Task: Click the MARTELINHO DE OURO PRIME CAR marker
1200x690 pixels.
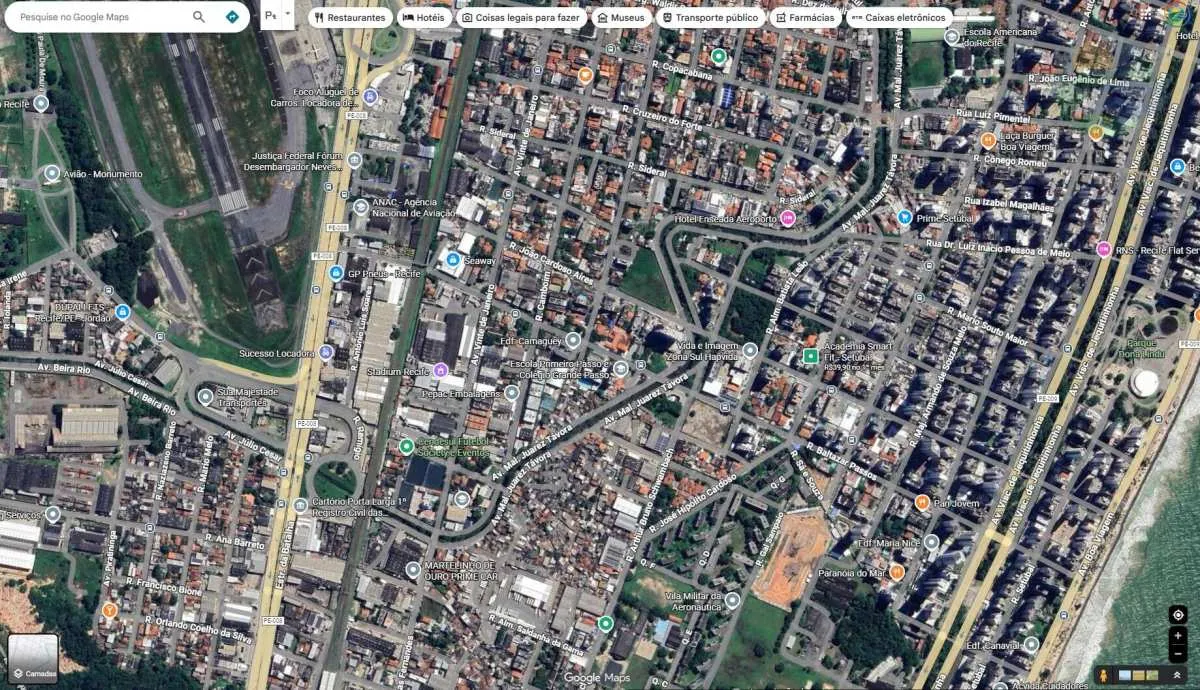Action: point(413,570)
